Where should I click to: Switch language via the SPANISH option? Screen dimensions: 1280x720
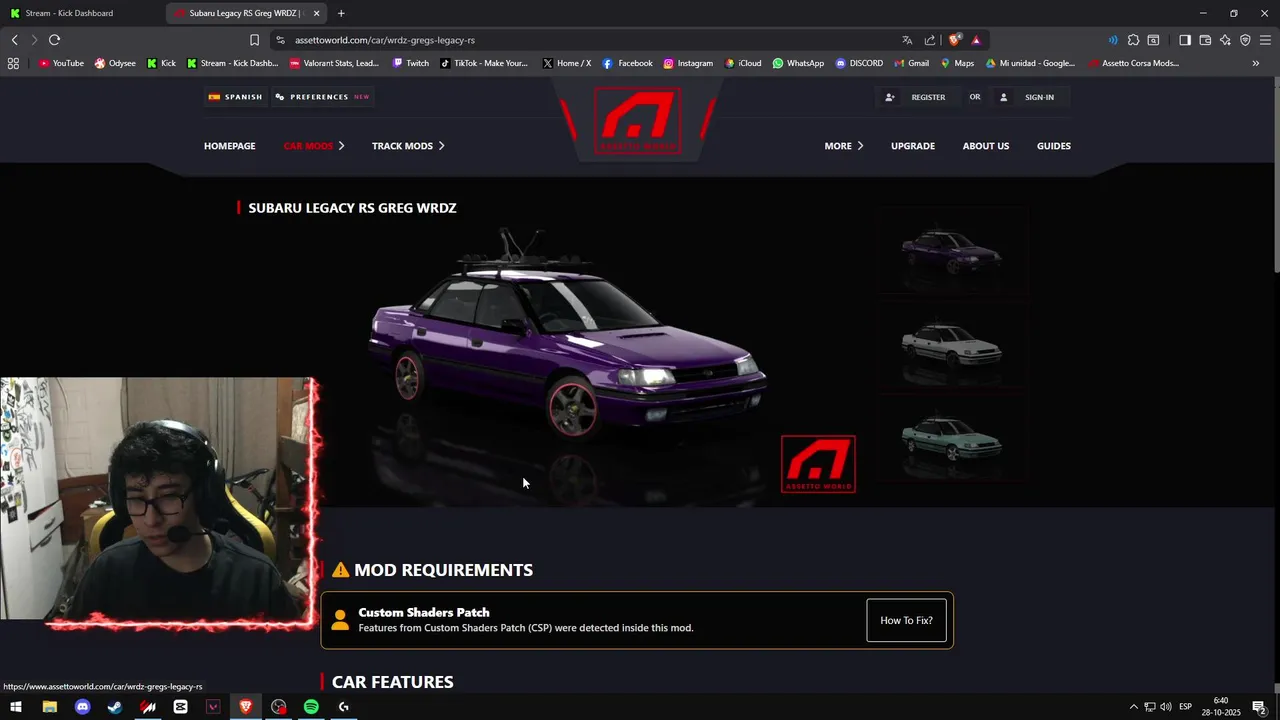pyautogui.click(x=236, y=97)
